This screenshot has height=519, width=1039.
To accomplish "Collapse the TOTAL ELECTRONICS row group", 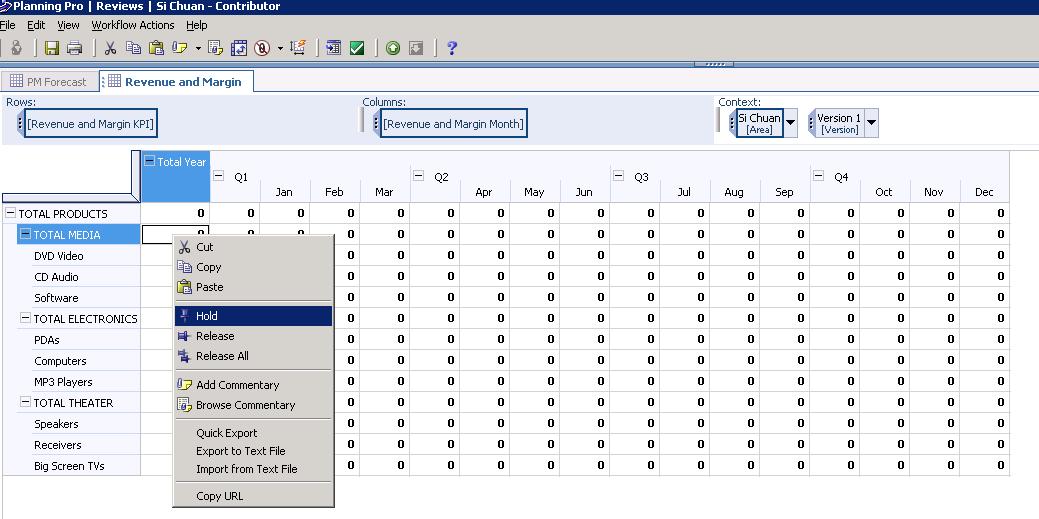I will (x=26, y=318).
